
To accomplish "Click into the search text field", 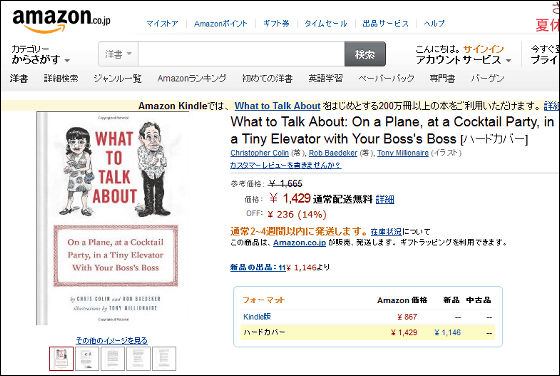I will (x=241, y=54).
